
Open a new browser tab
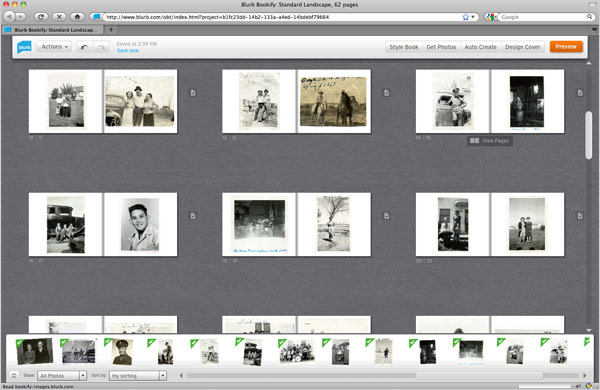pos(111,29)
